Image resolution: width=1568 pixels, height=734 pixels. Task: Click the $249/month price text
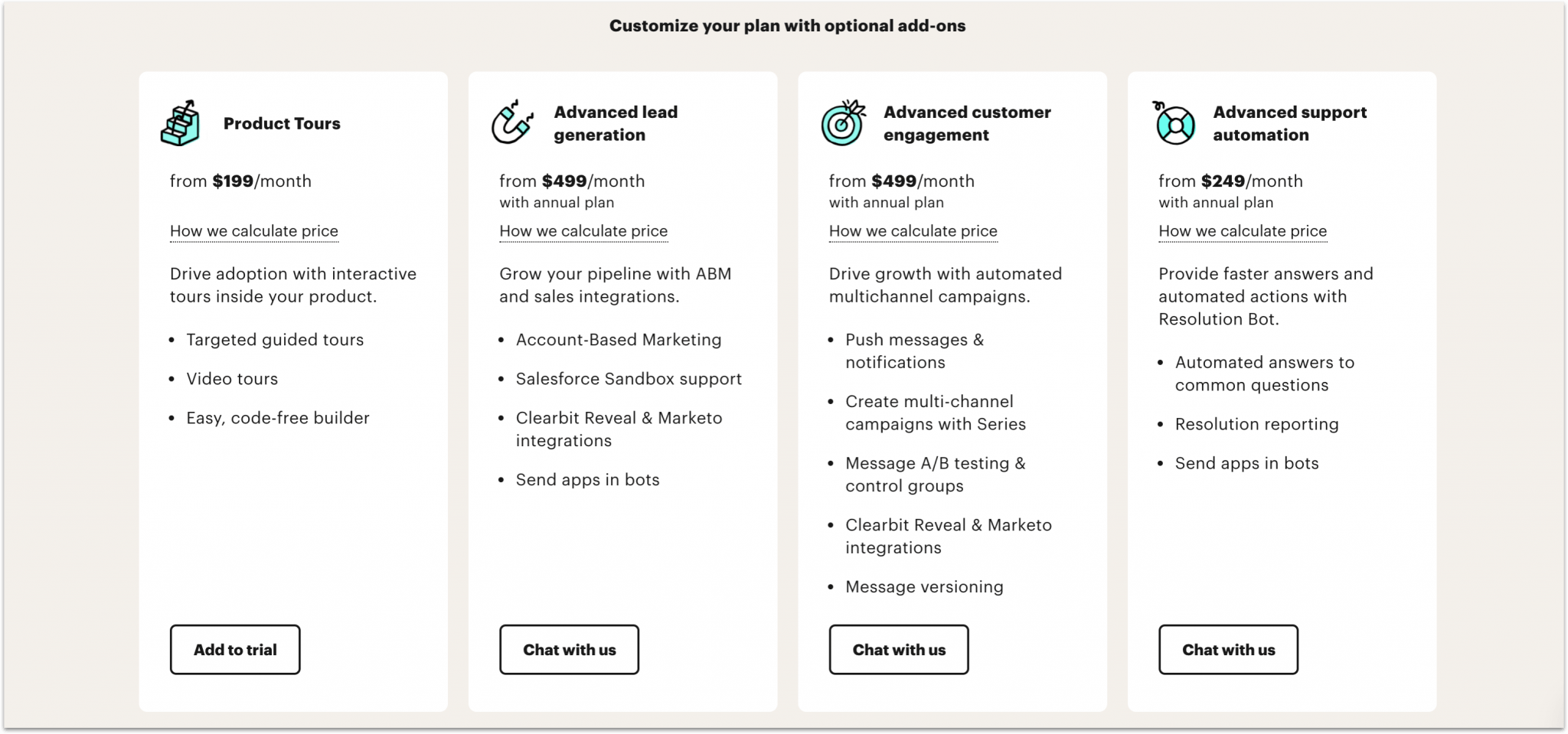pyautogui.click(x=1230, y=181)
